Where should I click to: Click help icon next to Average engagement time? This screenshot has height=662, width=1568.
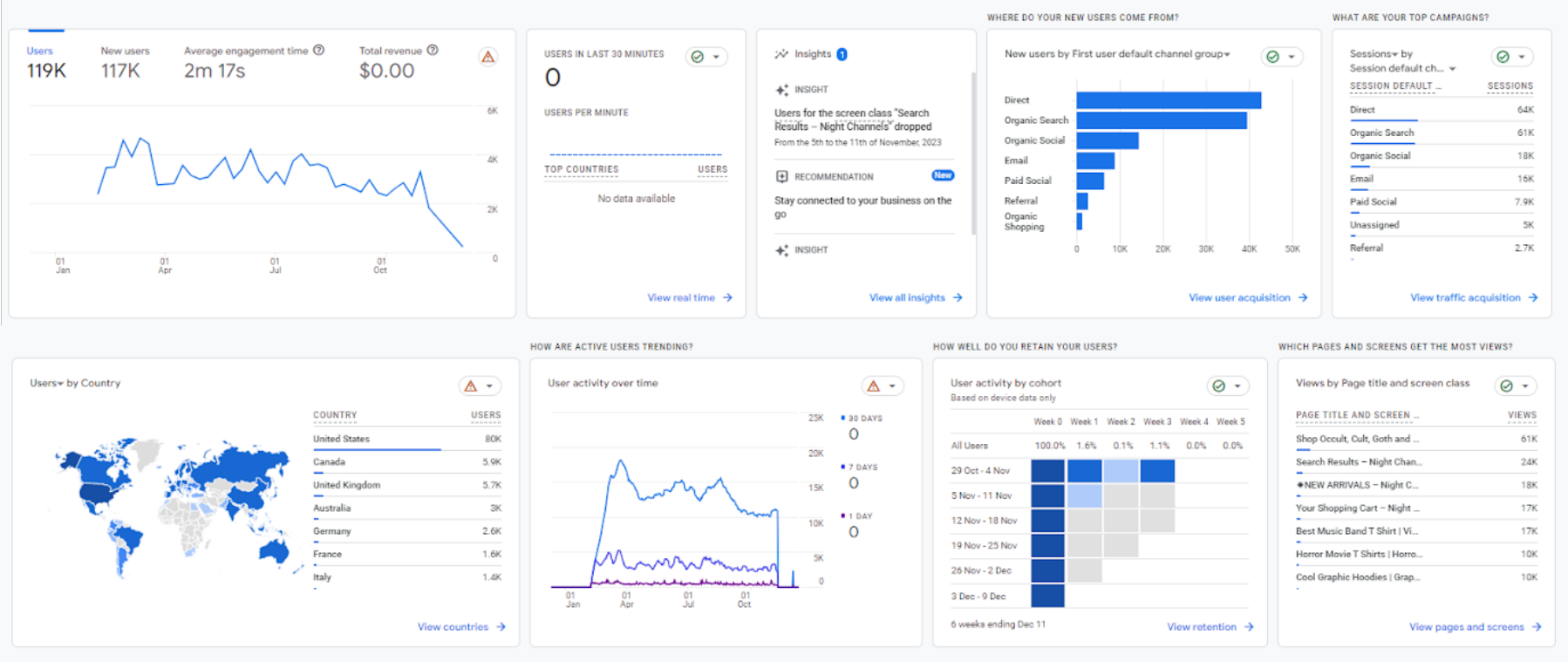coord(319,51)
